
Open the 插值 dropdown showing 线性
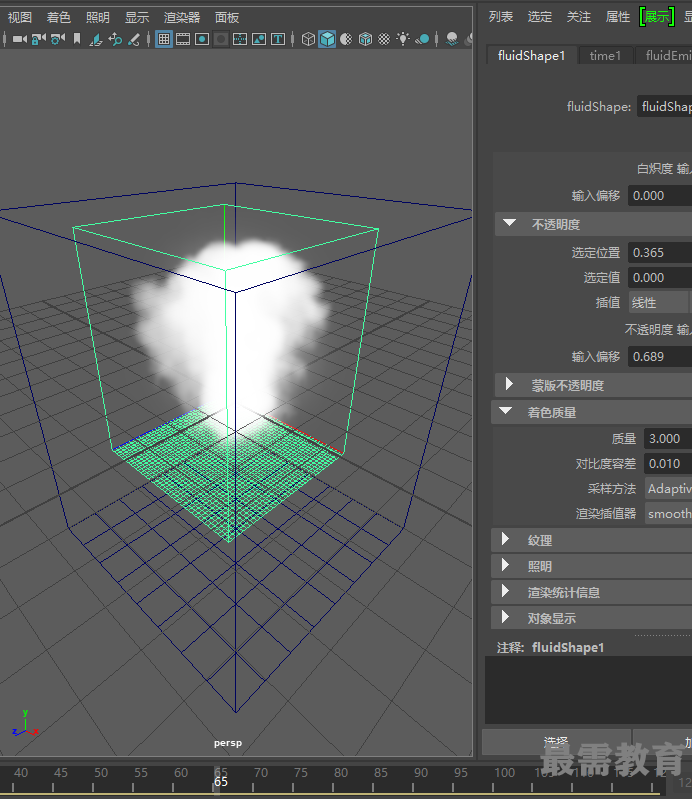[658, 303]
